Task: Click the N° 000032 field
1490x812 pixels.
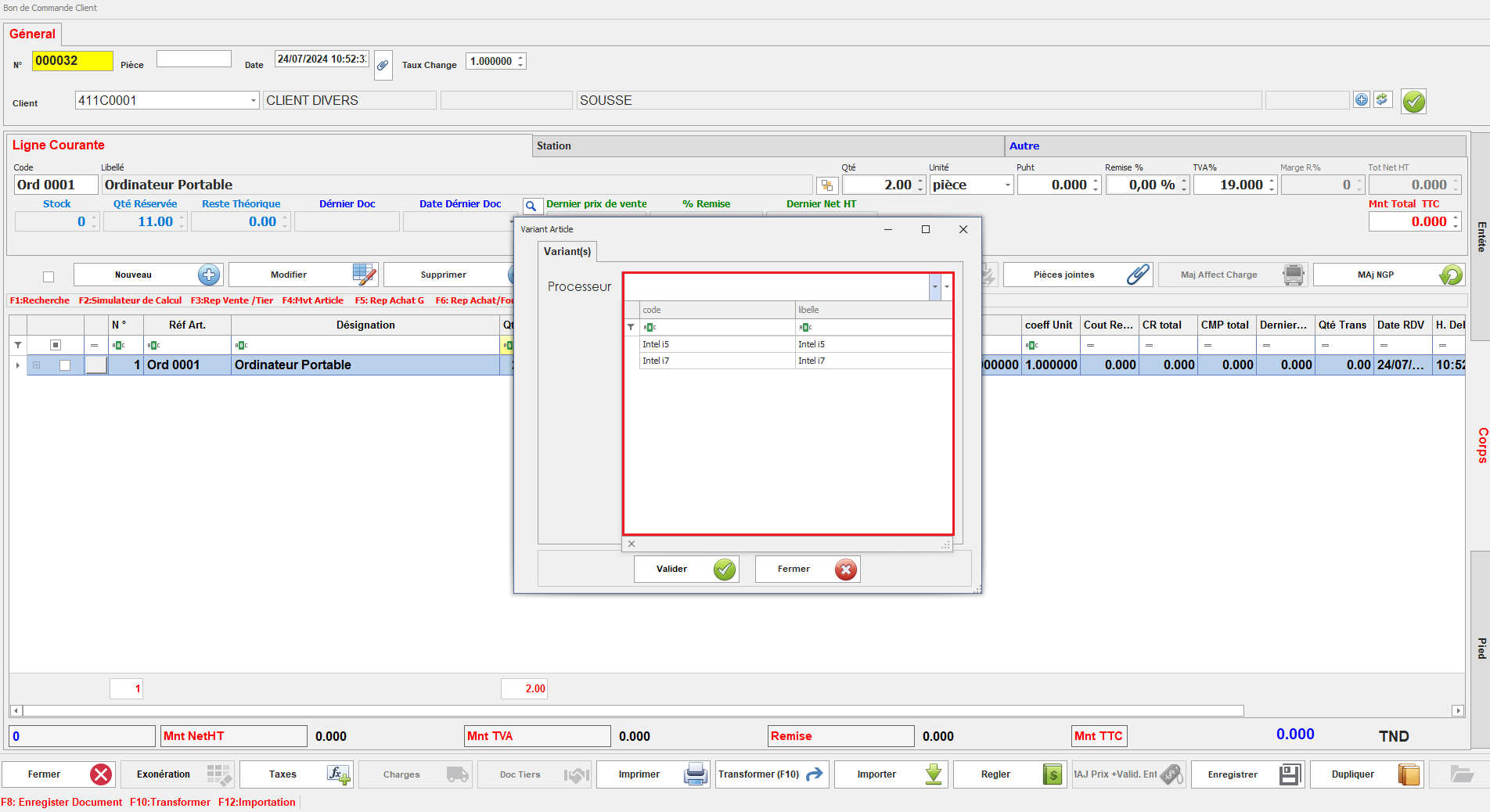Action: (x=72, y=60)
